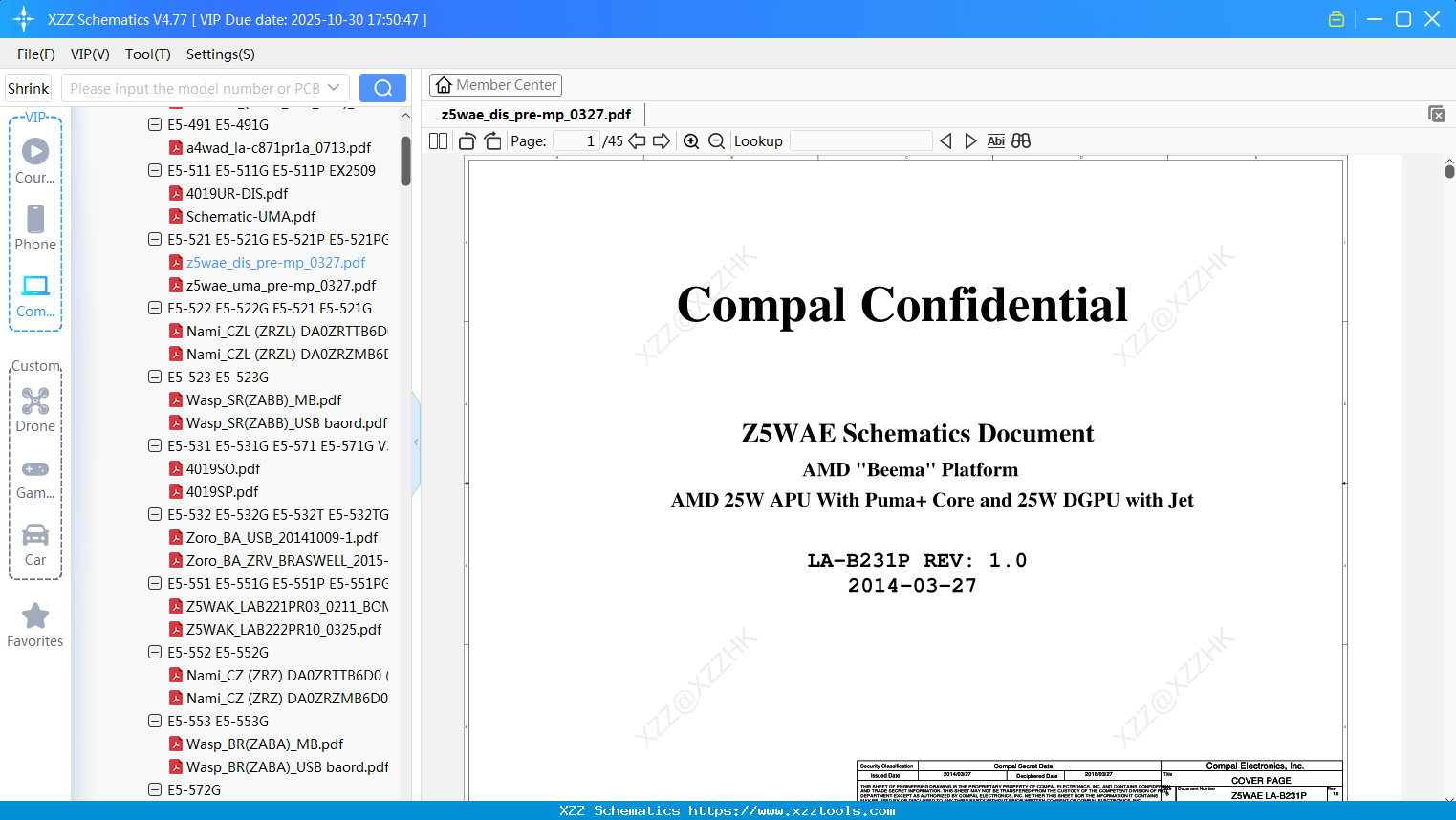The height and width of the screenshot is (820, 1456).
Task: Click the blue search button
Action: pyautogui.click(x=382, y=88)
